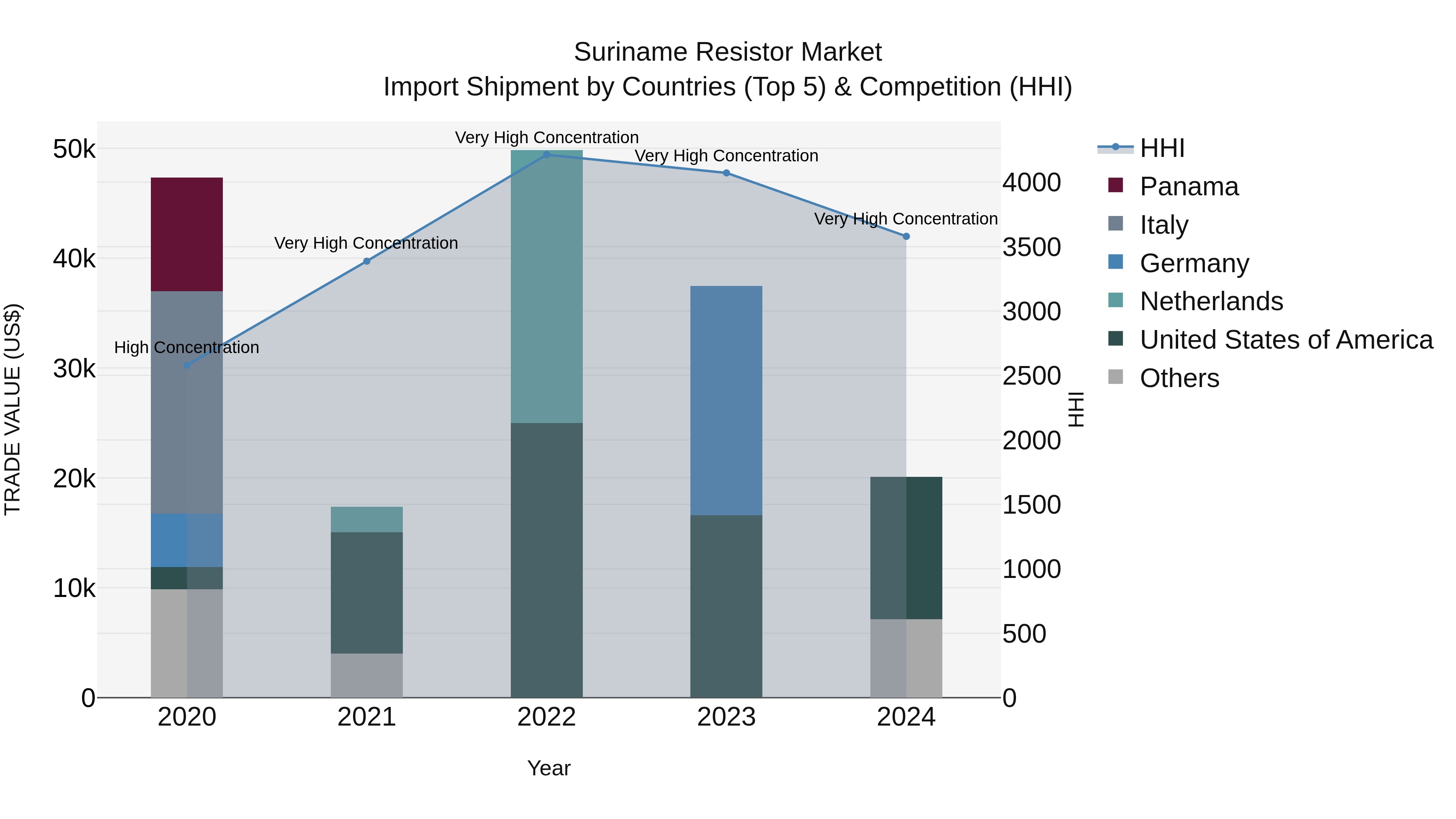This screenshot has height=819, width=1456.
Task: Click the '40k' left axis tick label
Action: click(74, 259)
